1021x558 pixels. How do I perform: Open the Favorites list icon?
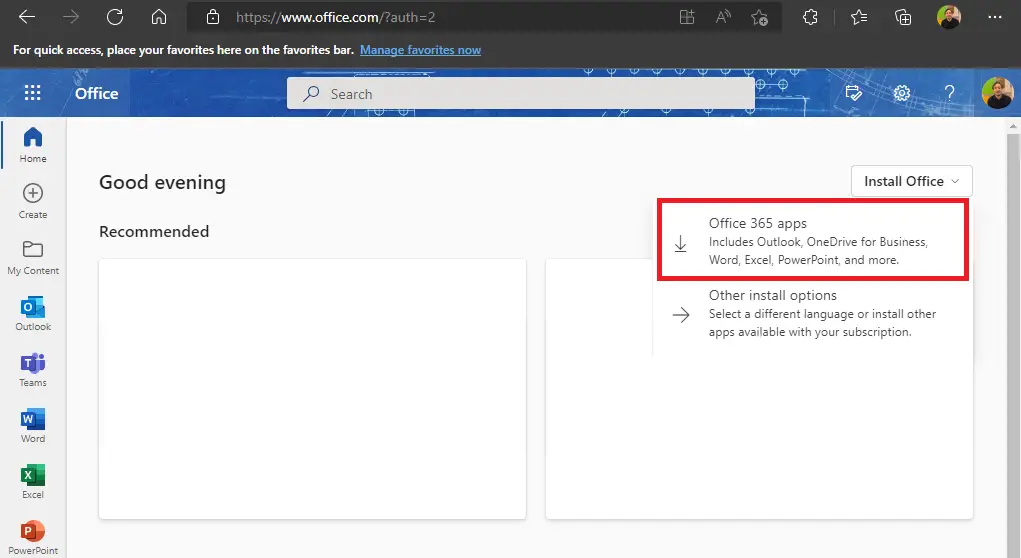coord(860,18)
